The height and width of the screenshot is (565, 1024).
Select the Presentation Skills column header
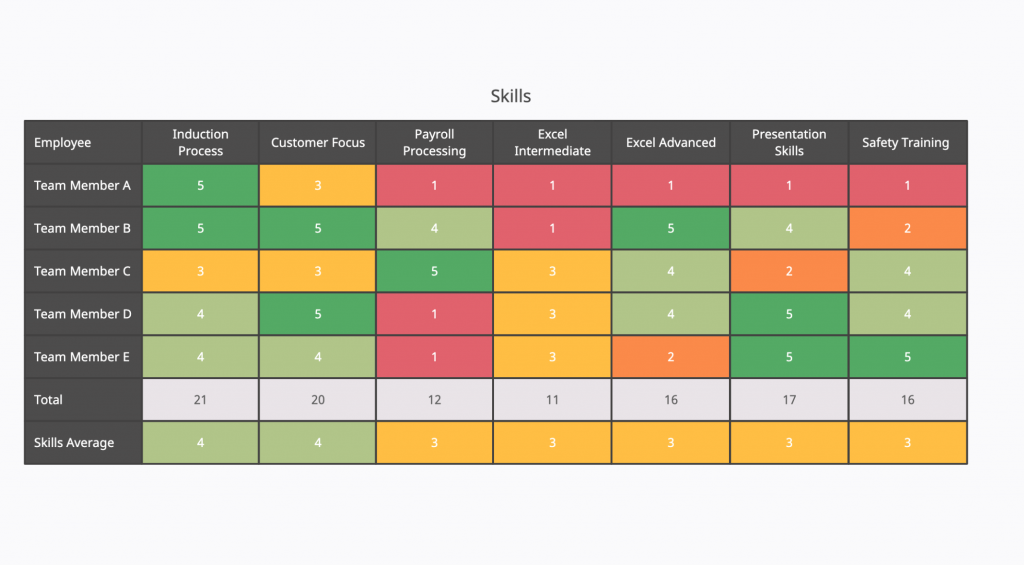tap(789, 142)
